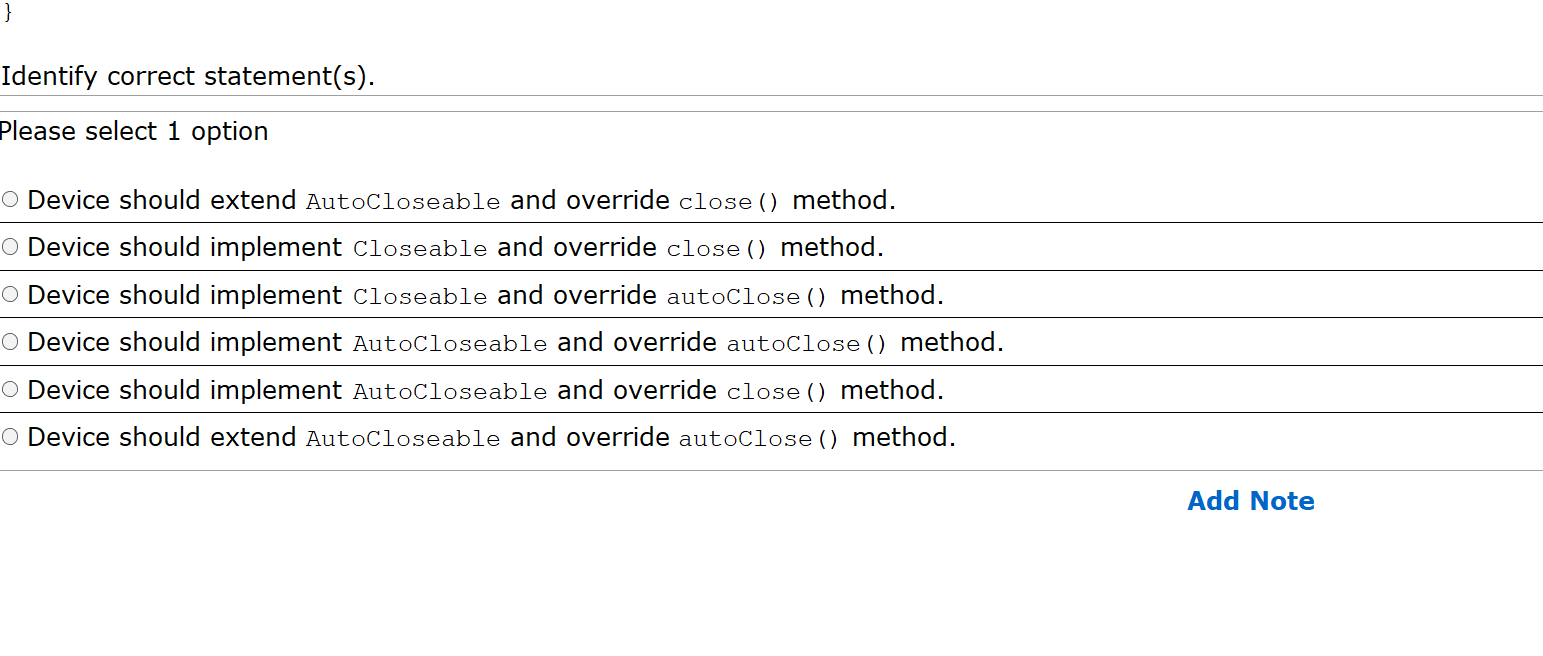This screenshot has height=656, width=1543.
Task: Click 'autoClose()' code in the last answer option
Action: point(759,439)
